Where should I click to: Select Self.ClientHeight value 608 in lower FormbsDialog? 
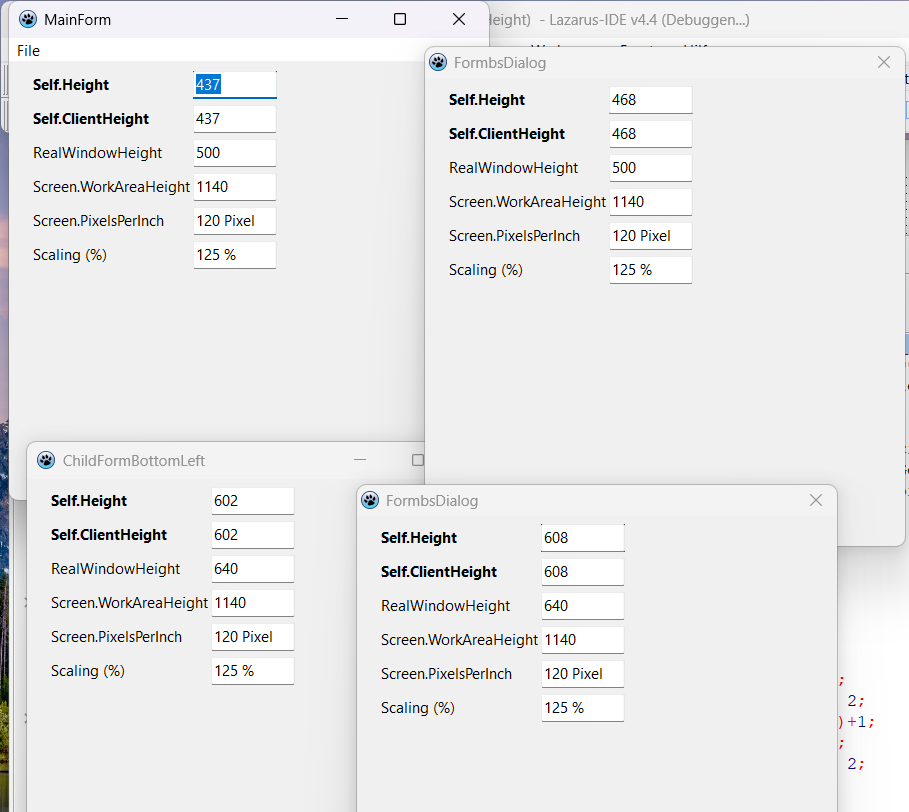pyautogui.click(x=582, y=571)
